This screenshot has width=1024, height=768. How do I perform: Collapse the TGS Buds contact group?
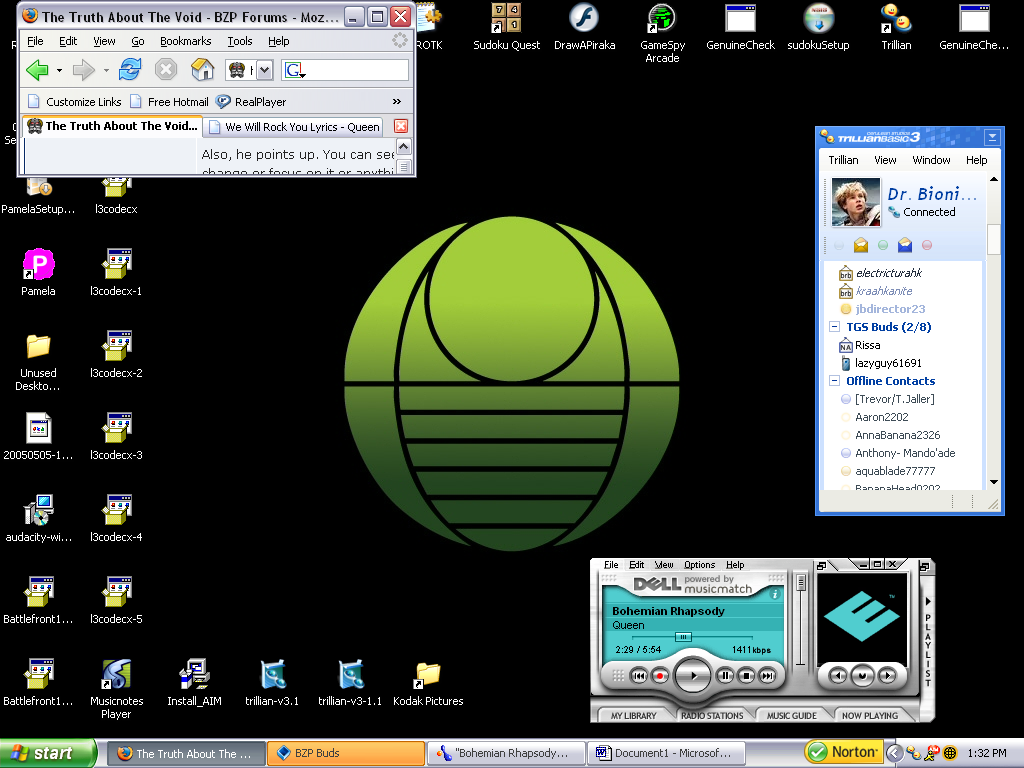835,327
